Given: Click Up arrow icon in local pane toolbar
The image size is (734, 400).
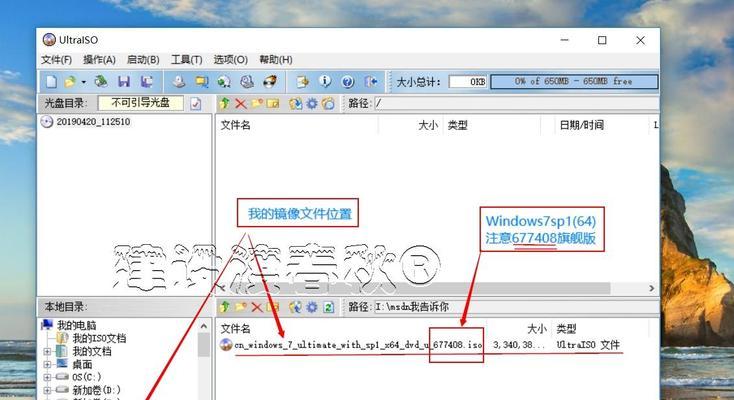Looking at the screenshot, I should tap(225, 307).
